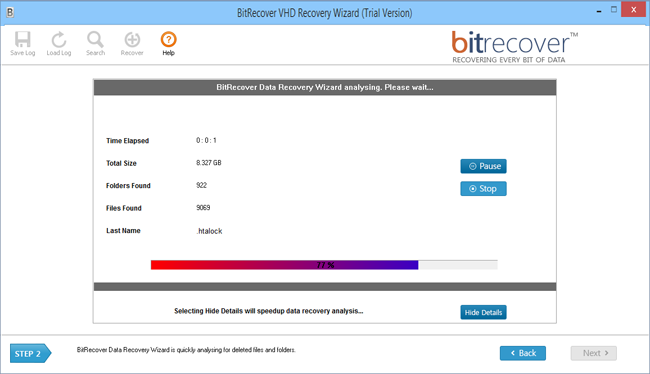
Task: Click the 77 % progress bar
Action: pos(324,265)
